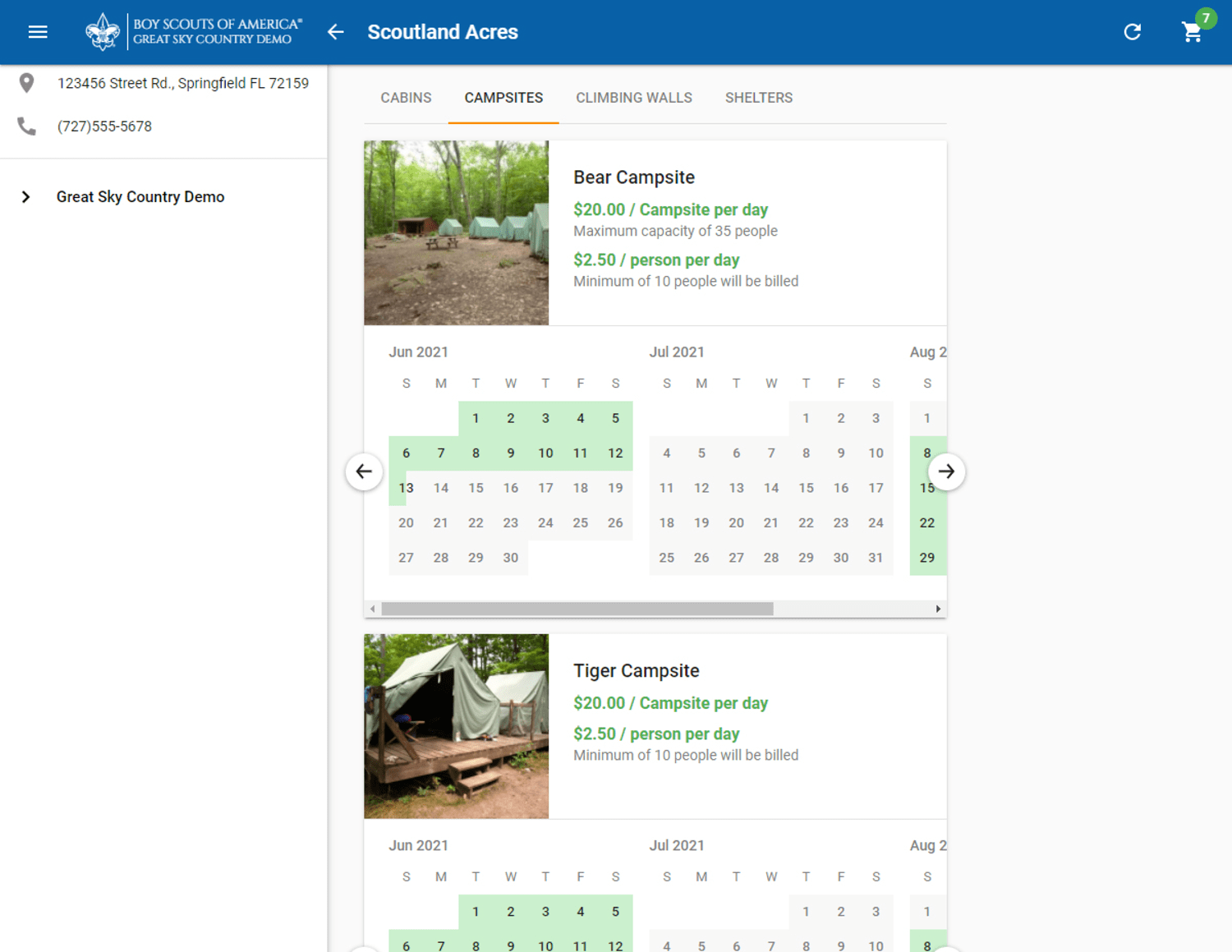Viewport: 1232px width, 952px height.
Task: Show next months in Bear Campsite calendar
Action: coord(946,471)
